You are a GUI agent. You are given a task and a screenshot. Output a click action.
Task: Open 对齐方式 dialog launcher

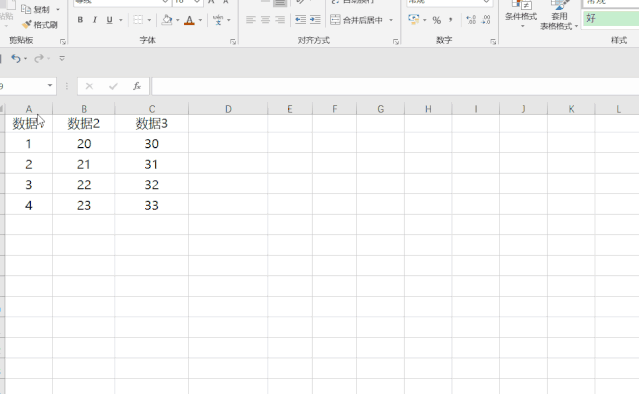pyautogui.click(x=395, y=42)
